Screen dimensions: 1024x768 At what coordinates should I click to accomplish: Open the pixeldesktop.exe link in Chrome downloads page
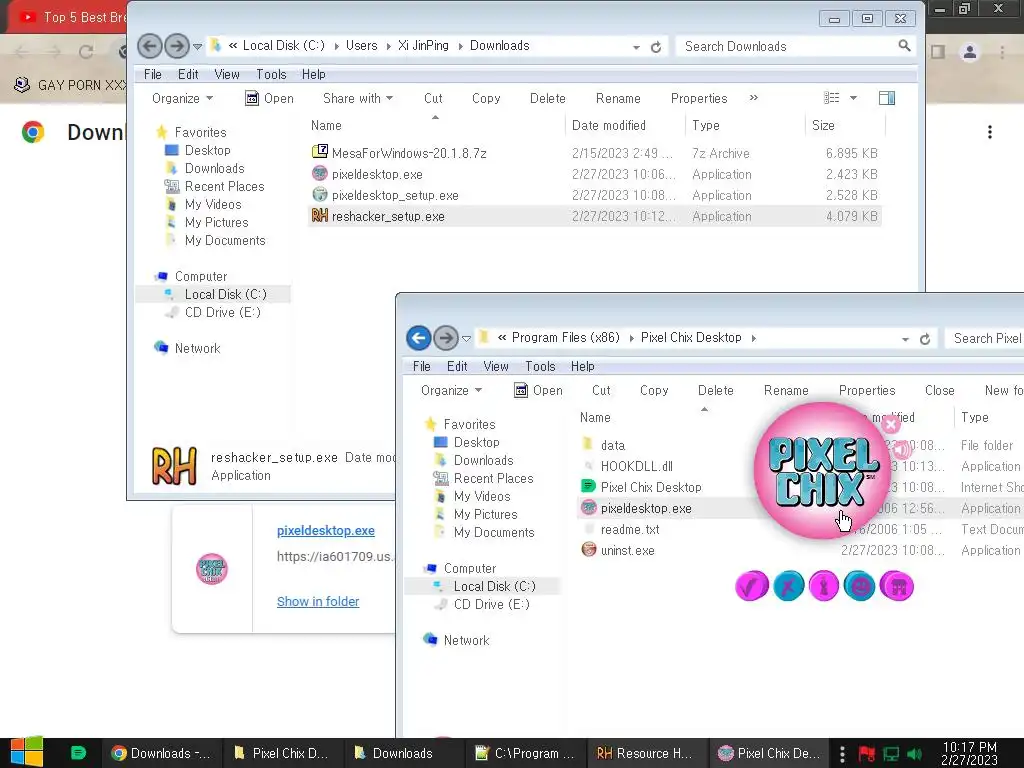[x=326, y=531]
